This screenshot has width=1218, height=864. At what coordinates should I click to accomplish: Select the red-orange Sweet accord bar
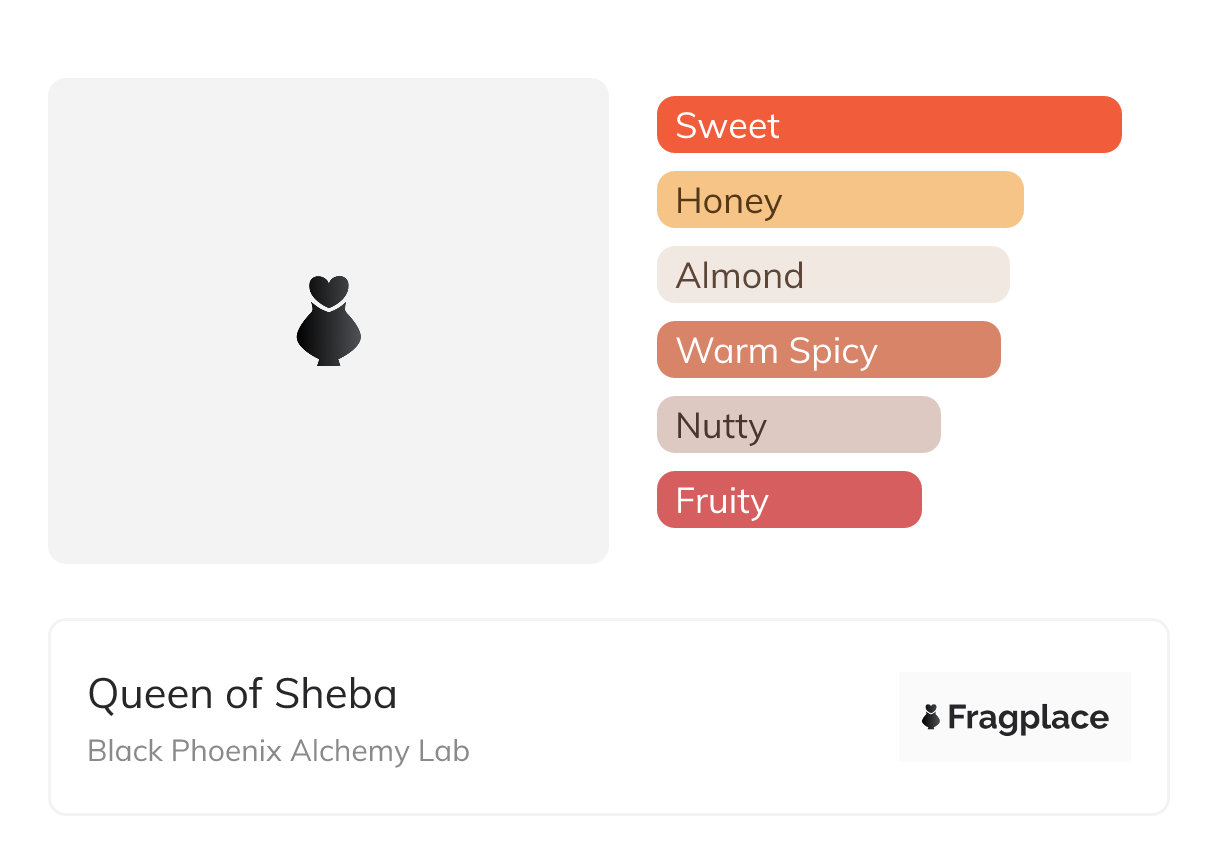pyautogui.click(x=950, y=125)
